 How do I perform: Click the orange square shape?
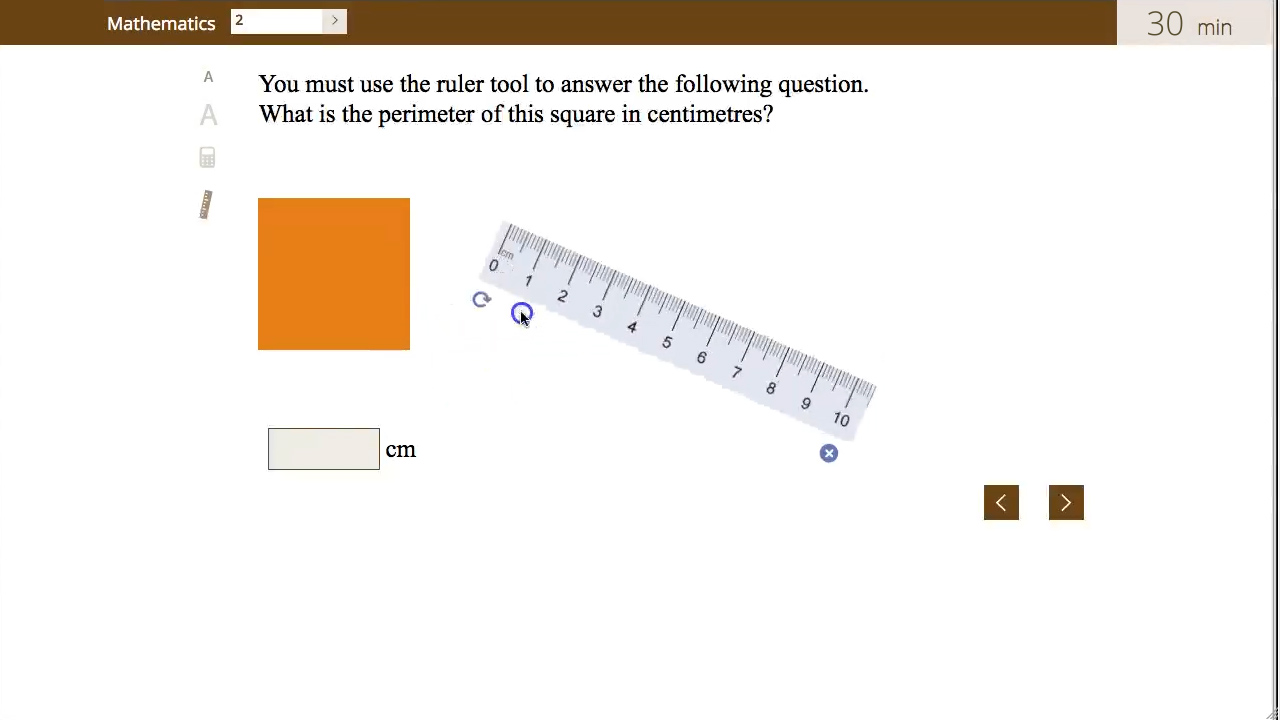[334, 274]
